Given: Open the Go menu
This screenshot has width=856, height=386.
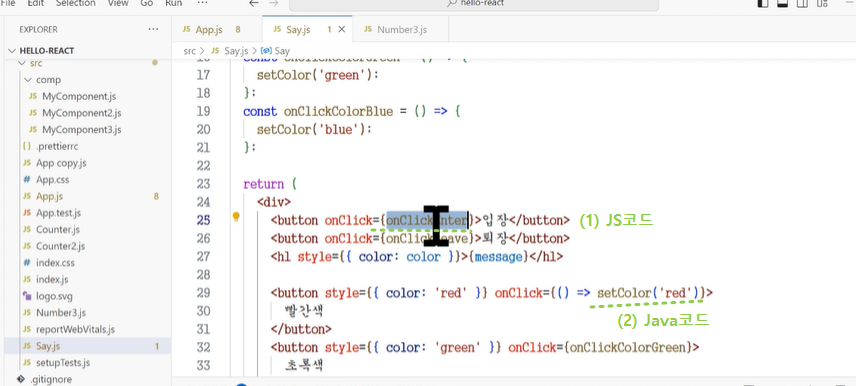Looking at the screenshot, I should [x=146, y=3].
